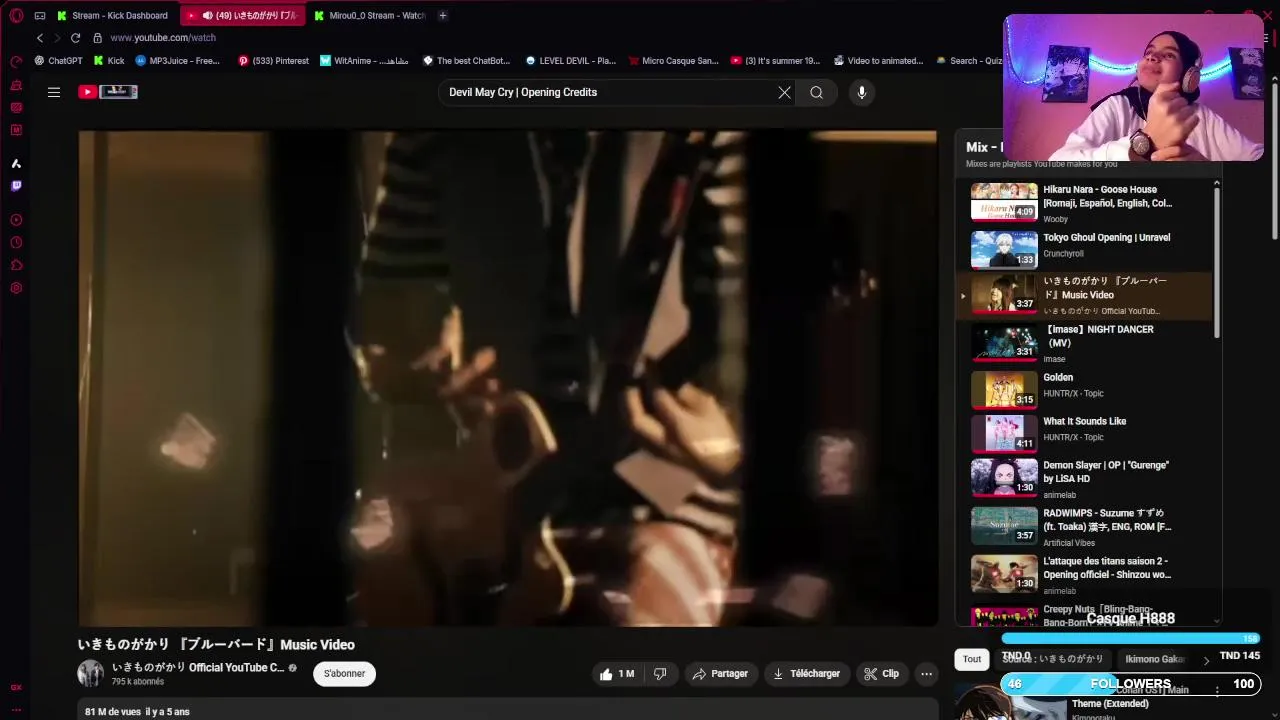
Task: Create a Clip with scissors button
Action: [881, 674]
